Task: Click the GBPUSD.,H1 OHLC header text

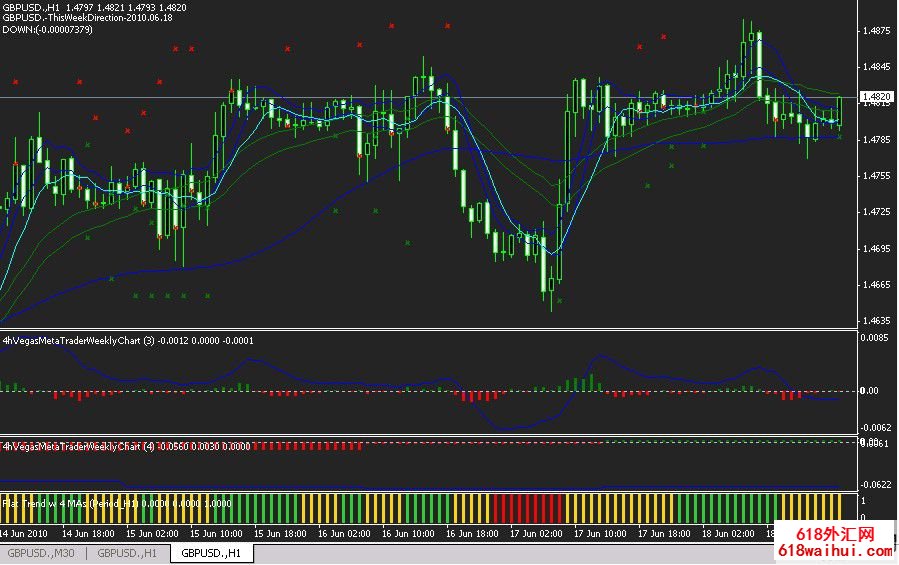Action: (x=94, y=7)
